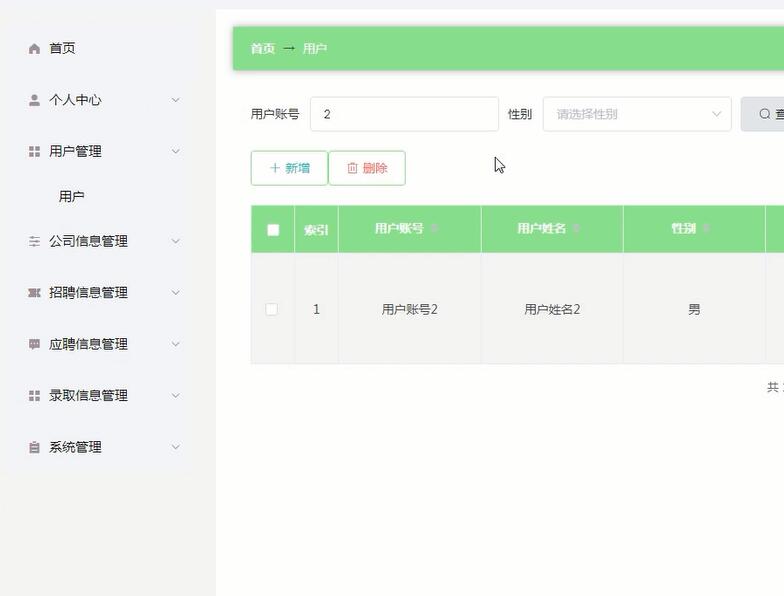Expand 招聘信息管理 menu chevron
The height and width of the screenshot is (596, 784).
pos(176,293)
